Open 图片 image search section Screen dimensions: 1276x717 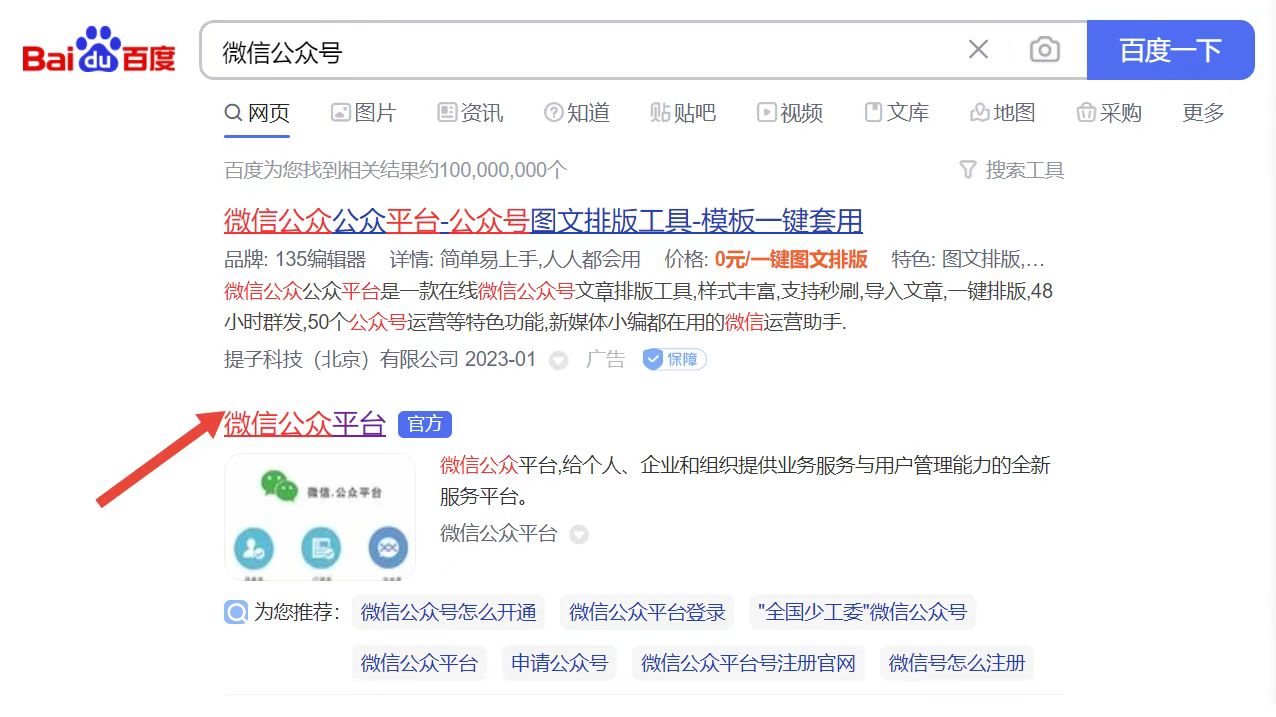click(x=365, y=112)
